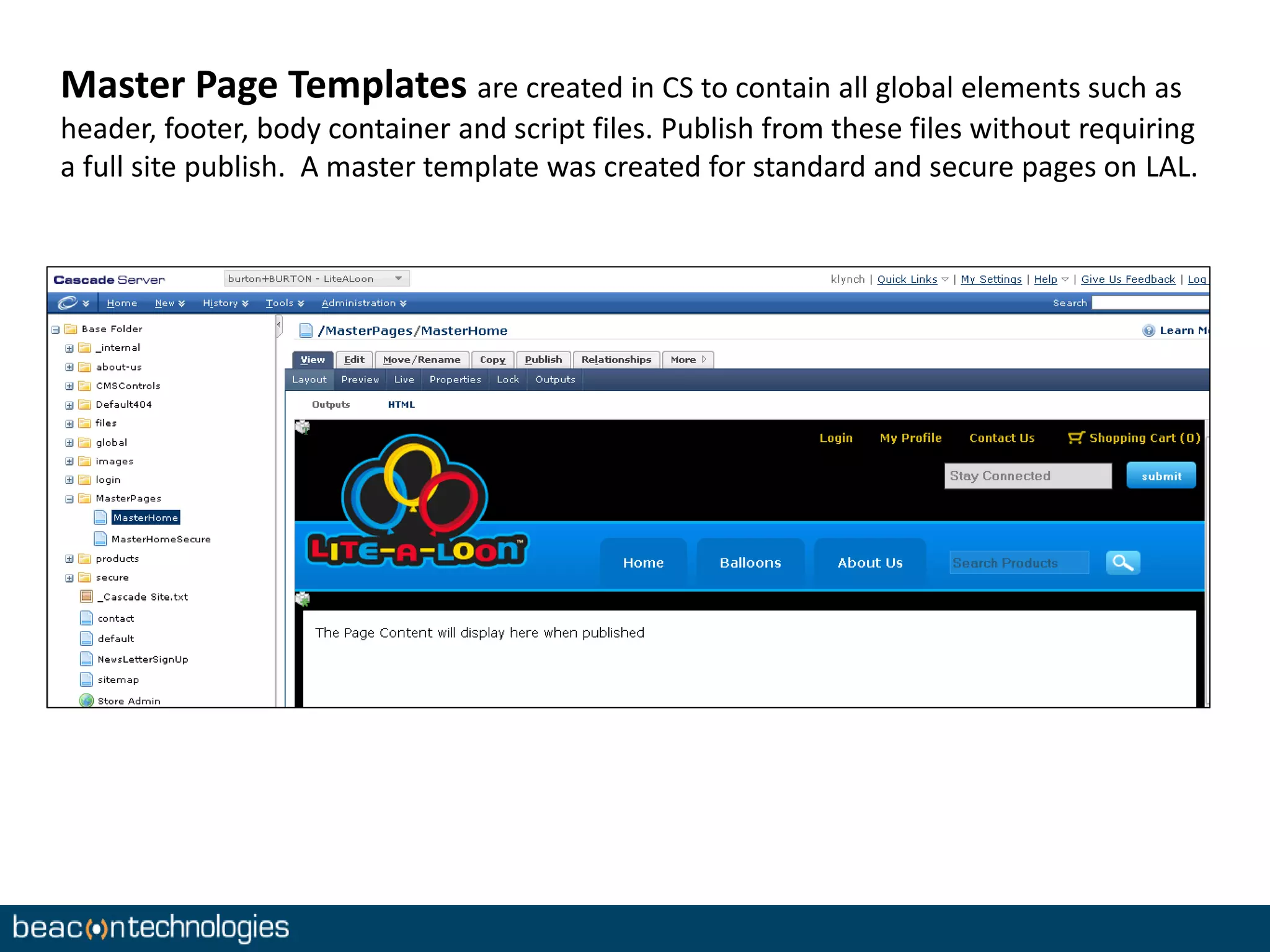This screenshot has width=1270, height=952.
Task: Click the Stay Connected input field
Action: pyautogui.click(x=1028, y=475)
